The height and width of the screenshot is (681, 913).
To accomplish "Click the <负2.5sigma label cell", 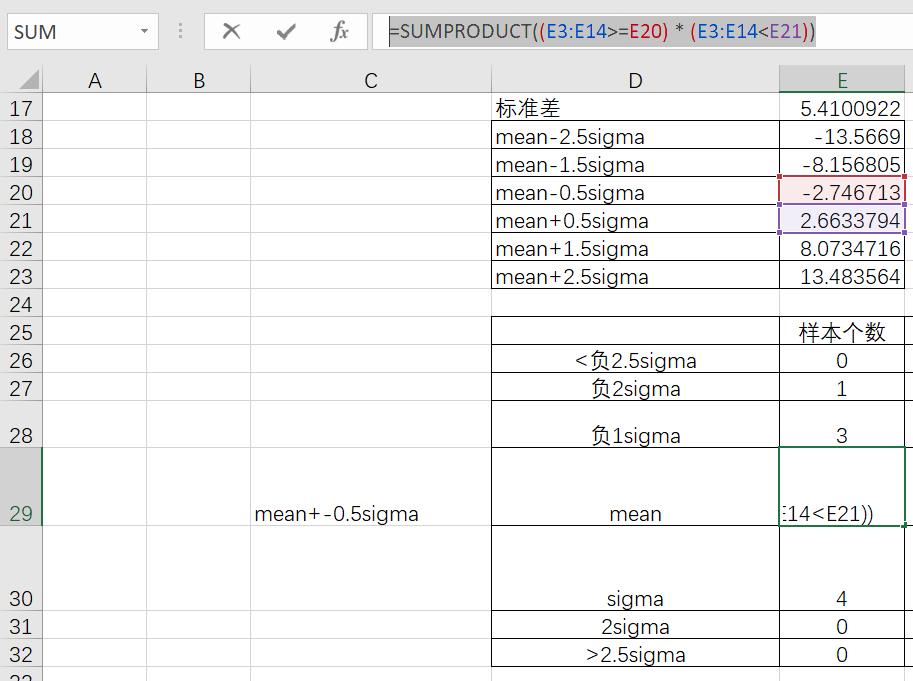I will point(635,359).
